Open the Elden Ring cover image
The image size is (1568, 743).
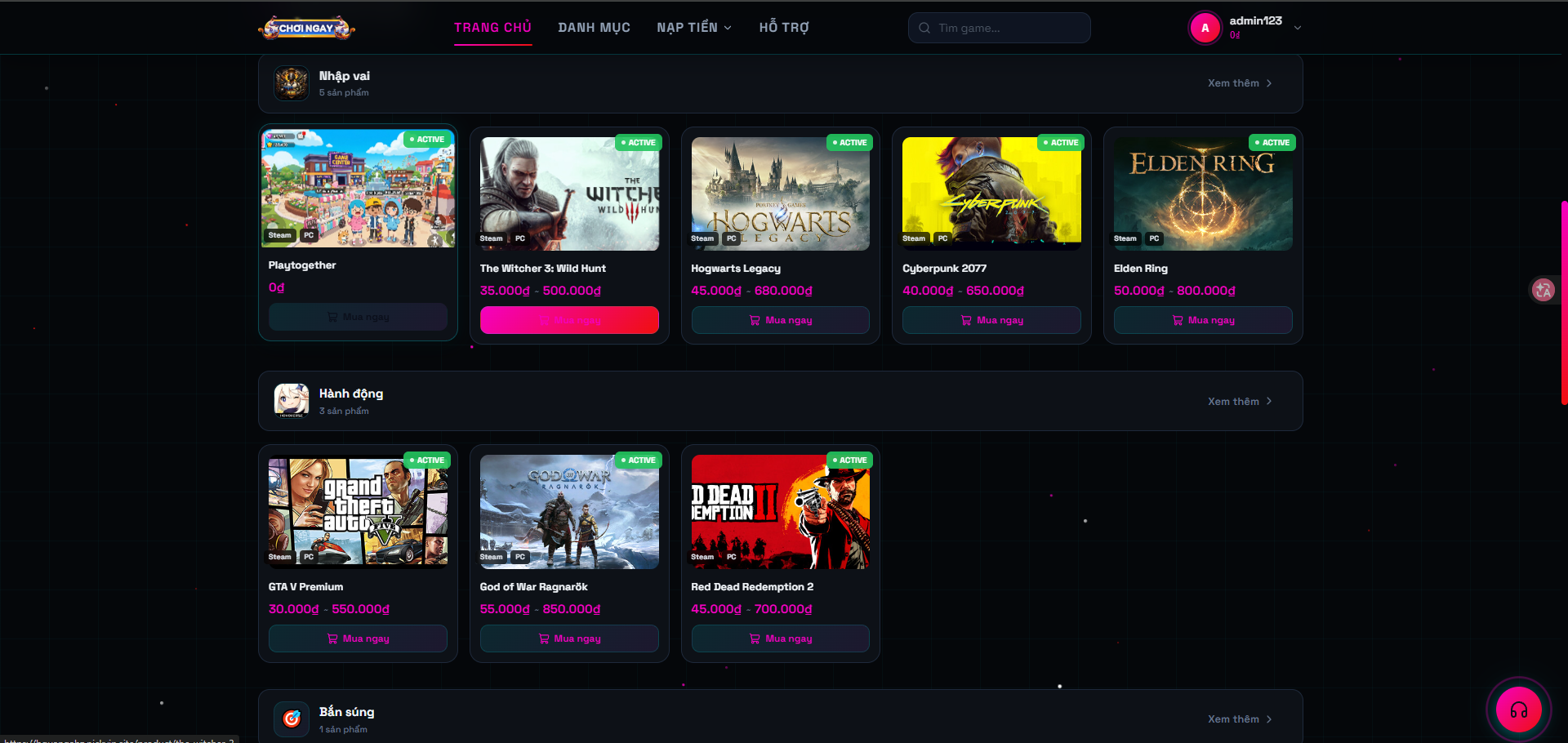pos(1203,194)
